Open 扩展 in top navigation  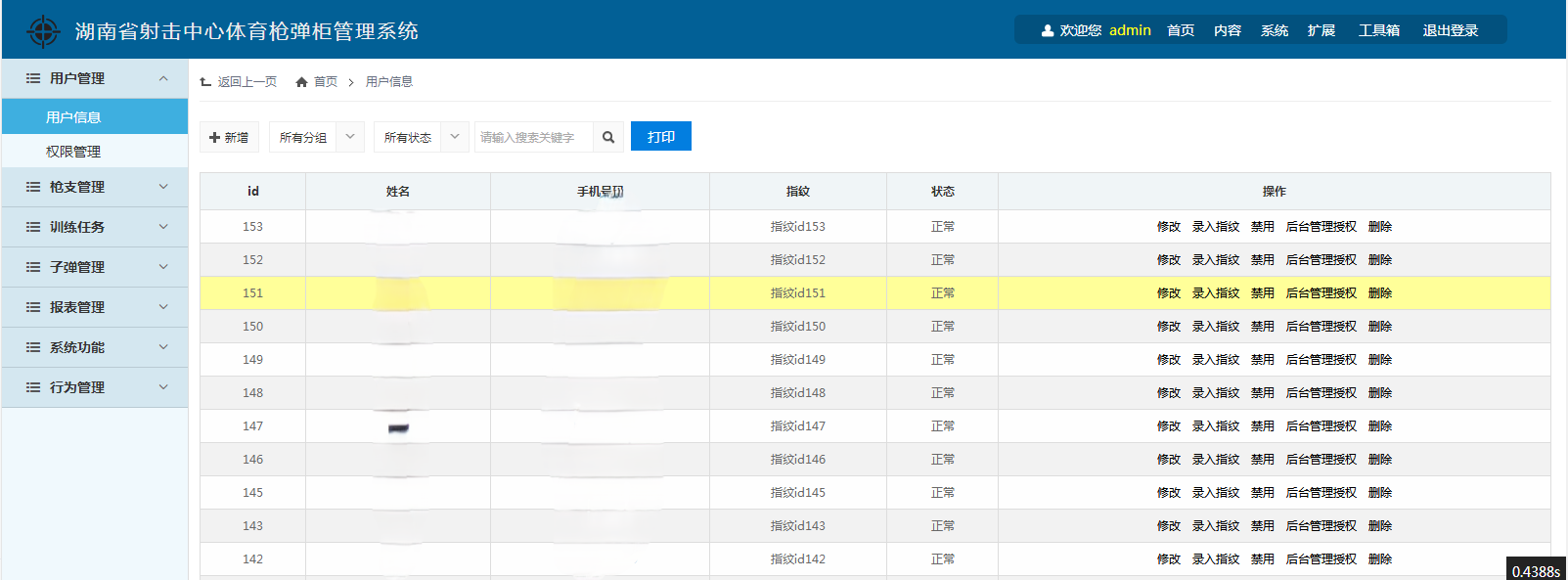click(x=1322, y=30)
